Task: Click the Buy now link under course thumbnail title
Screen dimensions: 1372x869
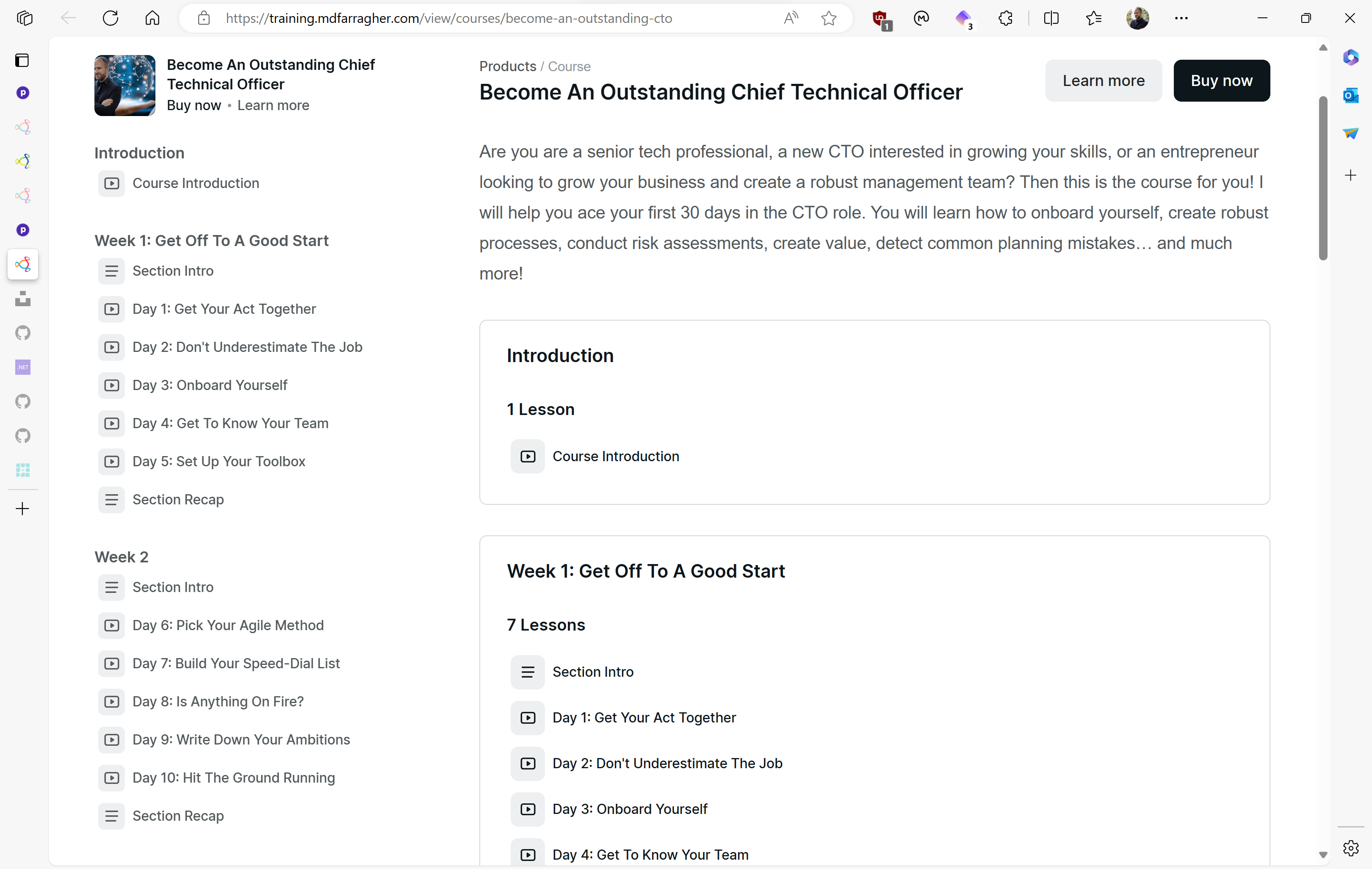Action: tap(194, 105)
